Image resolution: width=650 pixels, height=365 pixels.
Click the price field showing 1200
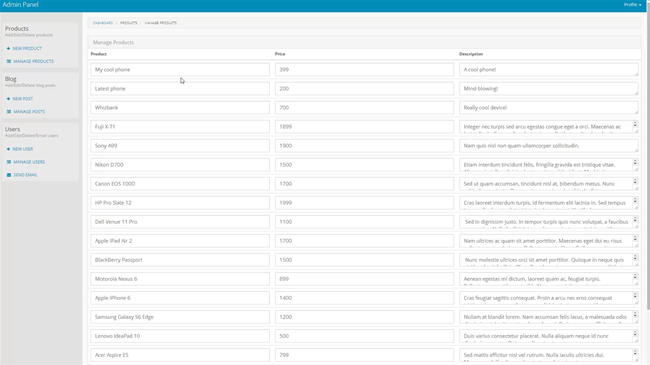click(x=364, y=318)
